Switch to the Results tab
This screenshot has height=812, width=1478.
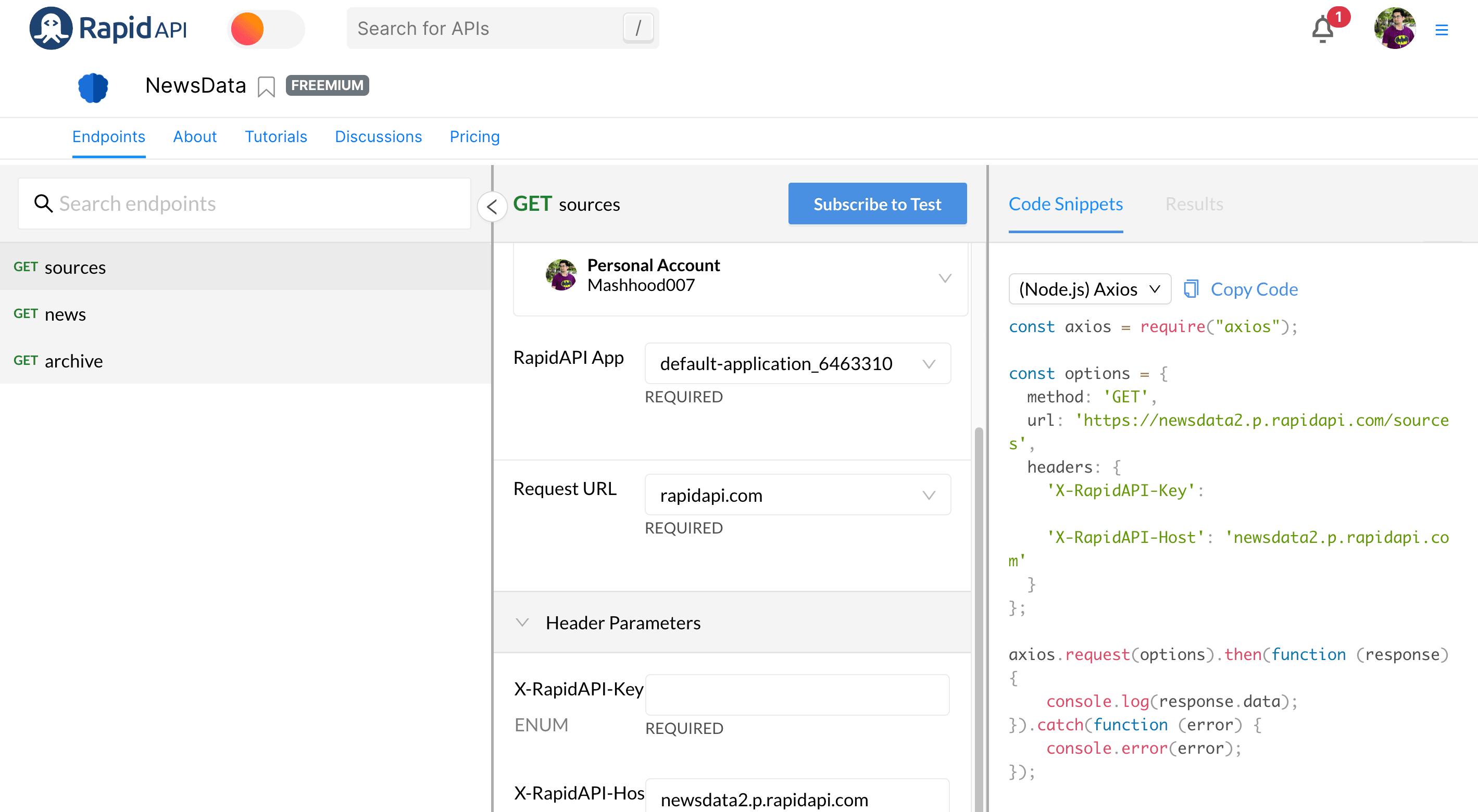point(1194,204)
